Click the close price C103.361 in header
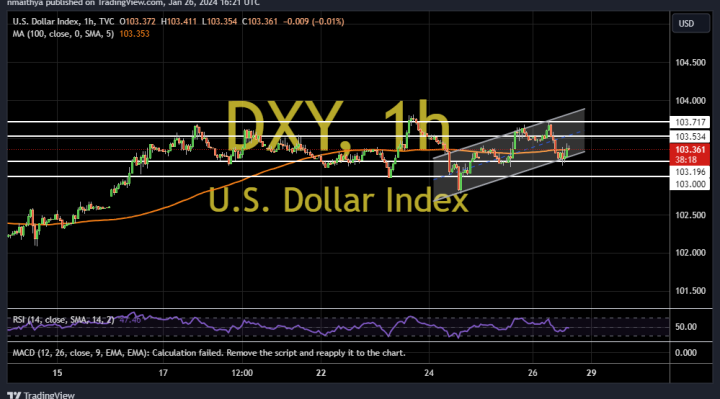720x399 pixels. coord(260,22)
